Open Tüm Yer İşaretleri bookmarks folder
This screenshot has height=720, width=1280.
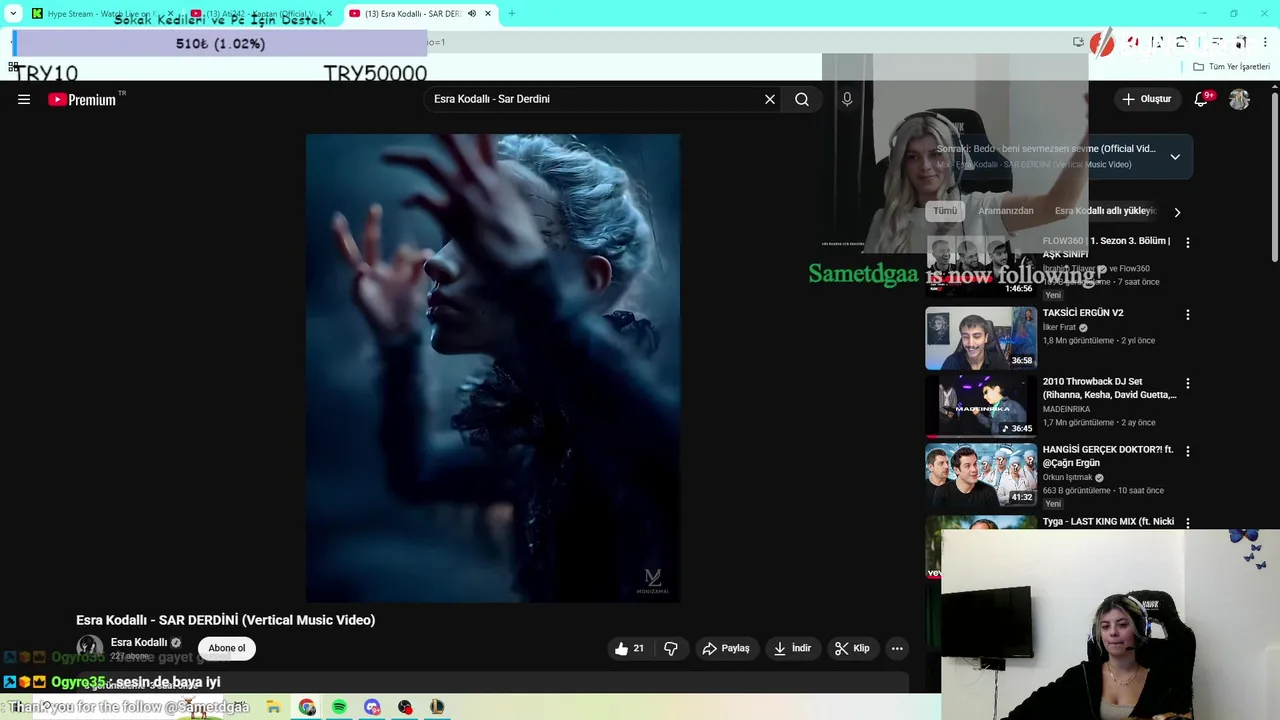(1232, 67)
